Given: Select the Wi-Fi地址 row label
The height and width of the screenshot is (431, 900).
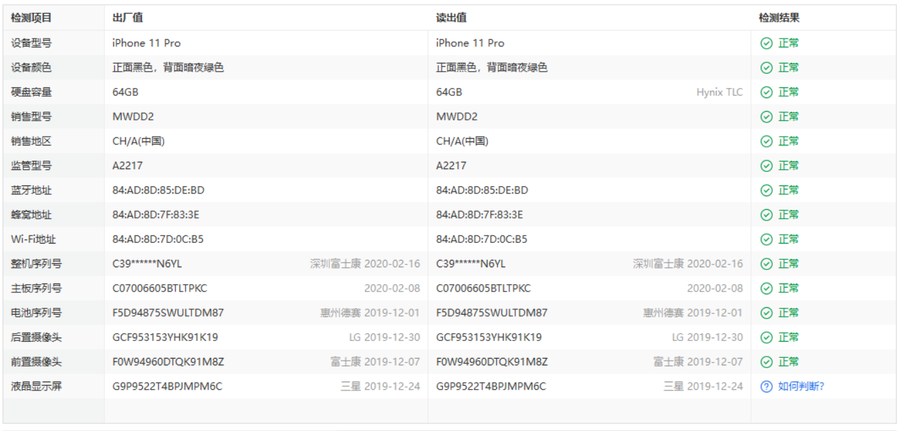Looking at the screenshot, I should [x=33, y=239].
